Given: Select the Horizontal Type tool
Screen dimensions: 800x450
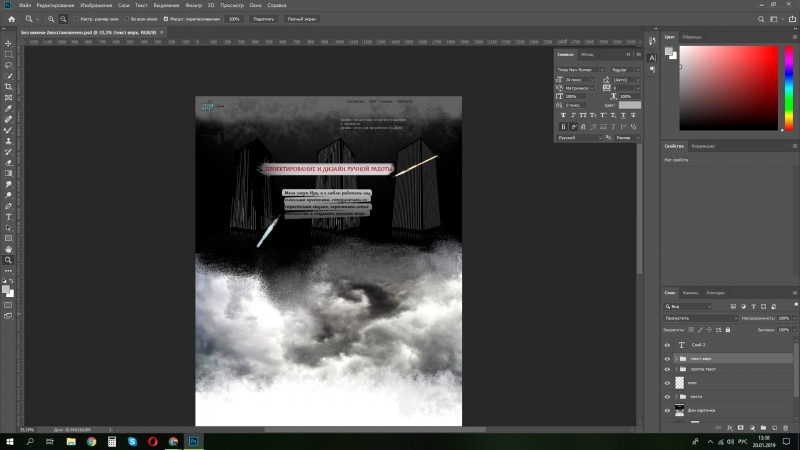Looking at the screenshot, I should point(8,217).
